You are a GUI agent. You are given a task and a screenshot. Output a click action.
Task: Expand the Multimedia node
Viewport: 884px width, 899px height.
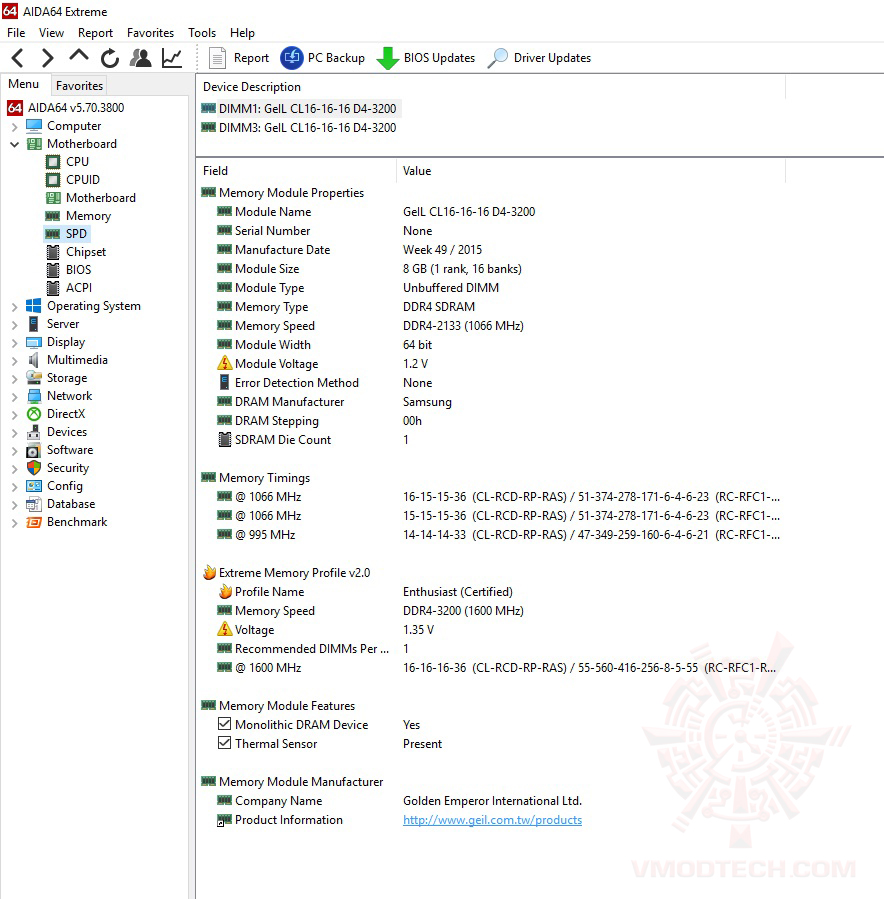pyautogui.click(x=15, y=361)
